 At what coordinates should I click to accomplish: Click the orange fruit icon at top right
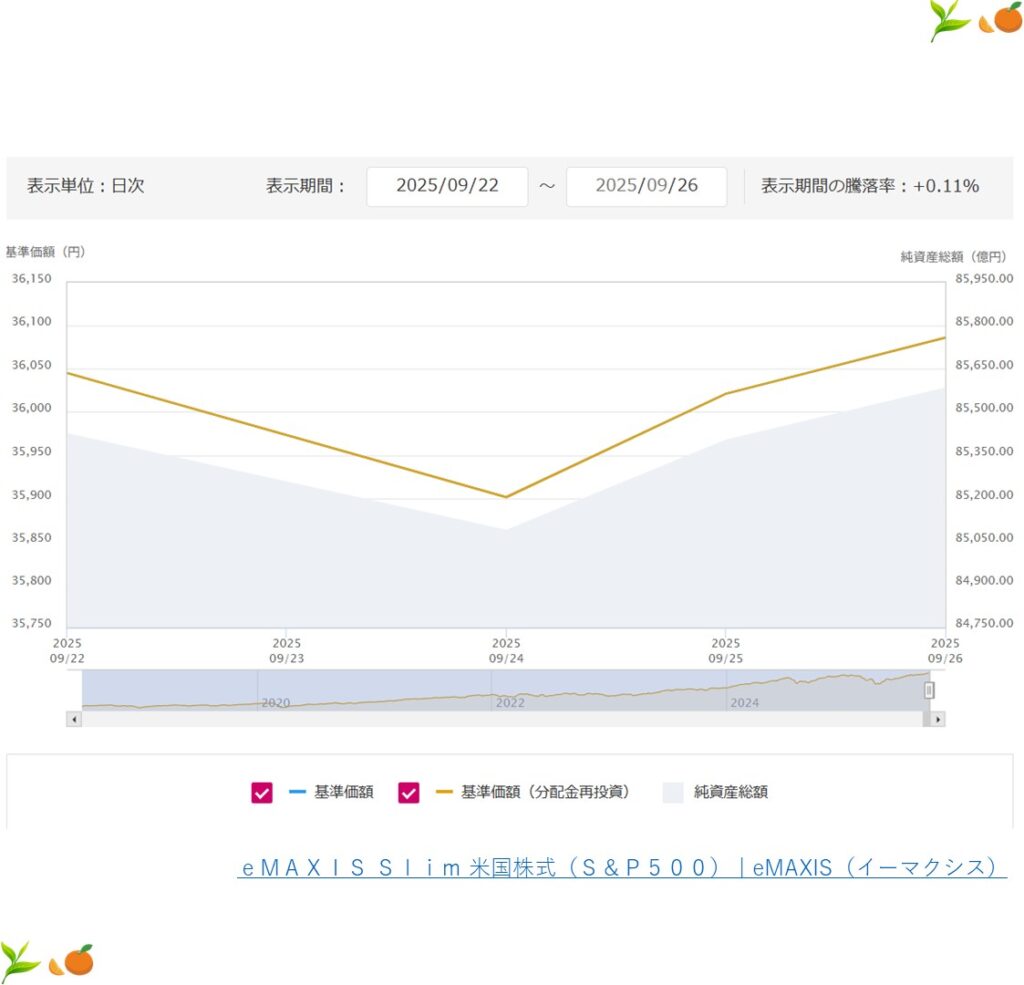pos(1002,19)
